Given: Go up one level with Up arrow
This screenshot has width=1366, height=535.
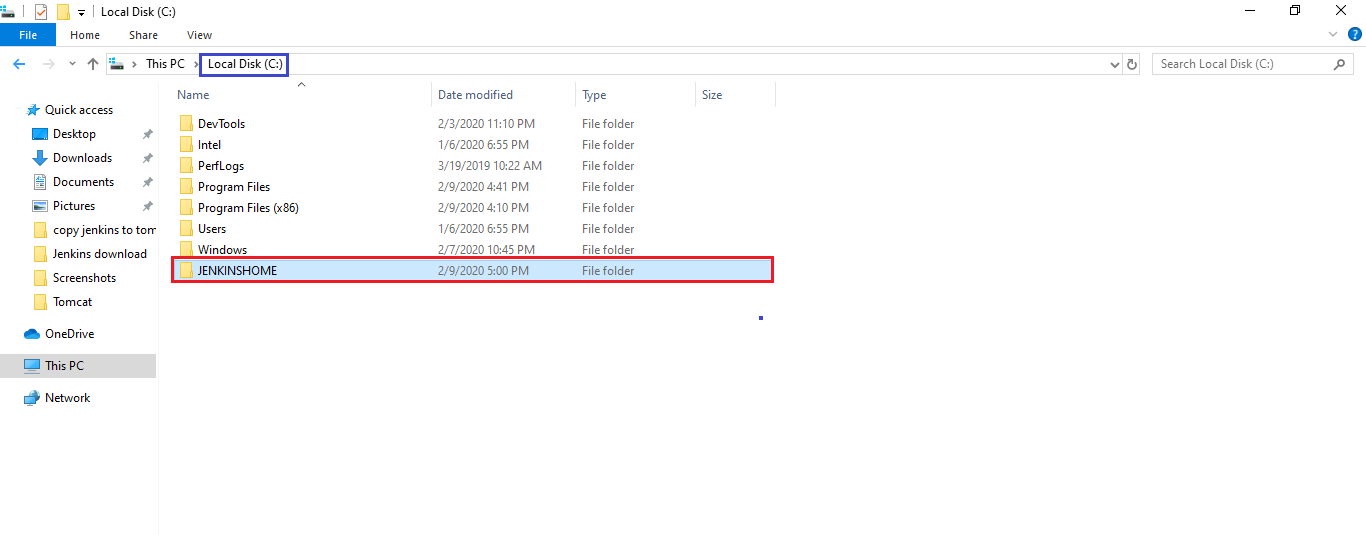Looking at the screenshot, I should pos(93,64).
